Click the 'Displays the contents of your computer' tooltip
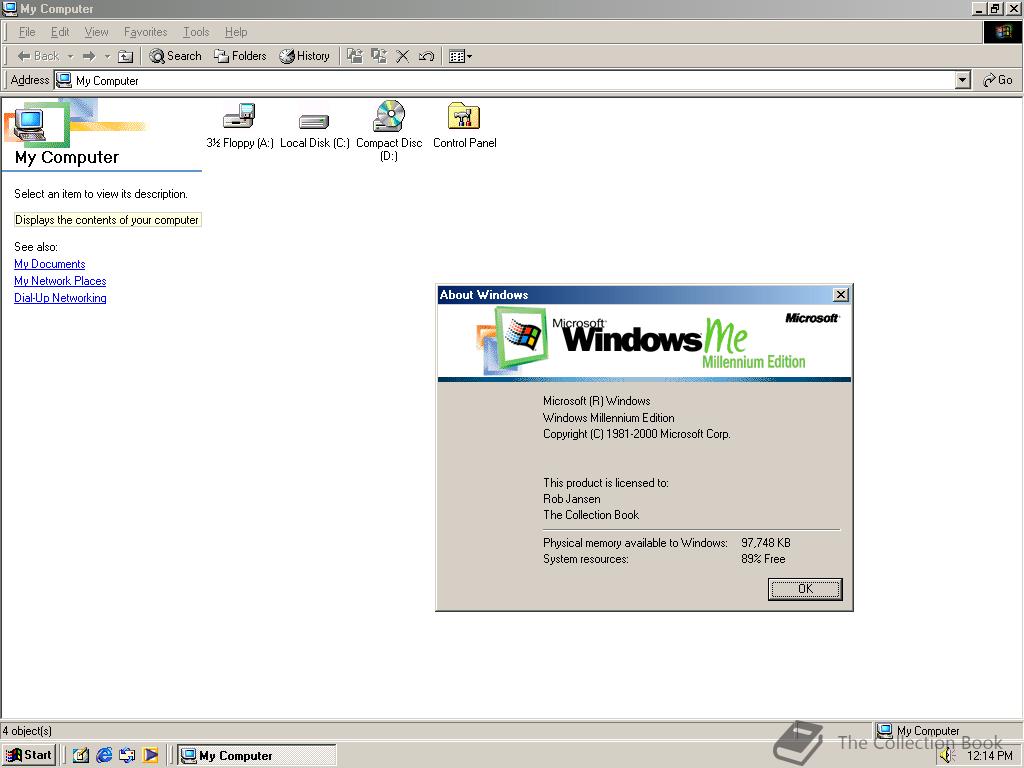 click(x=107, y=220)
